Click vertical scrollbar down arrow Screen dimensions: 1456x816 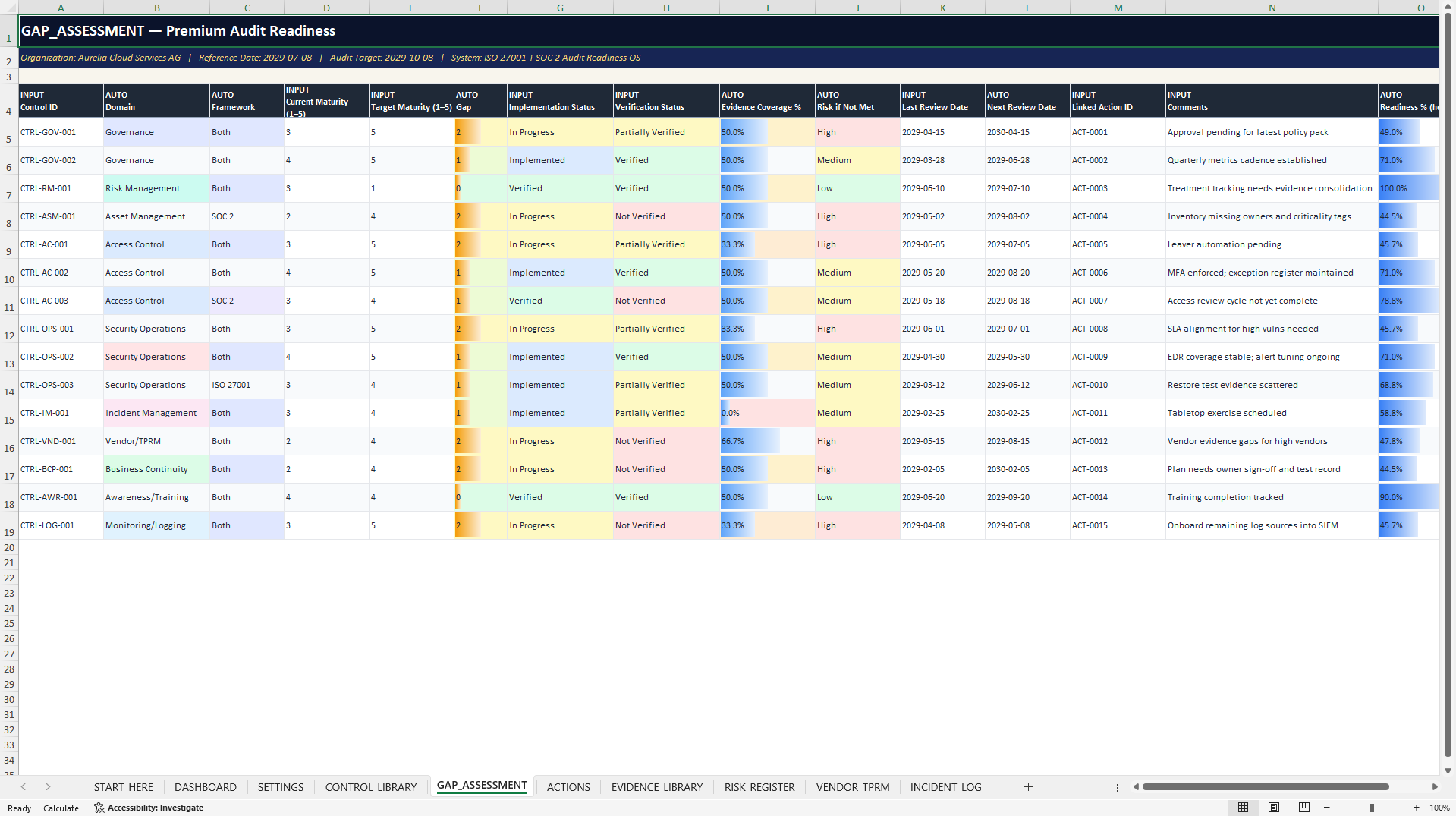click(x=1448, y=770)
